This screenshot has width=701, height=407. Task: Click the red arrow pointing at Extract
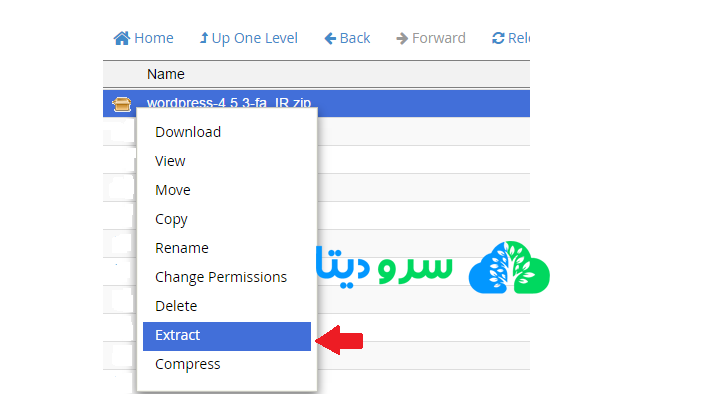coord(340,340)
